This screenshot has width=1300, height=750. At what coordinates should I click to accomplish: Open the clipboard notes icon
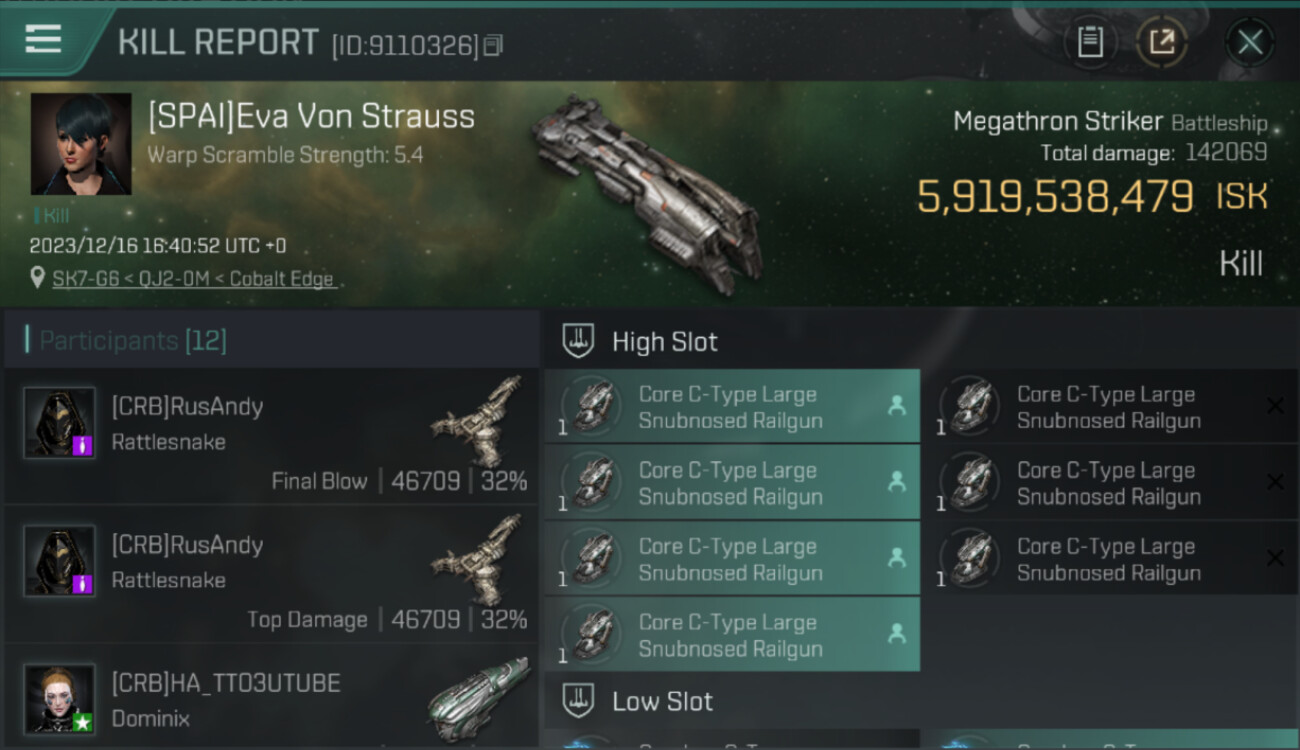pyautogui.click(x=1090, y=42)
